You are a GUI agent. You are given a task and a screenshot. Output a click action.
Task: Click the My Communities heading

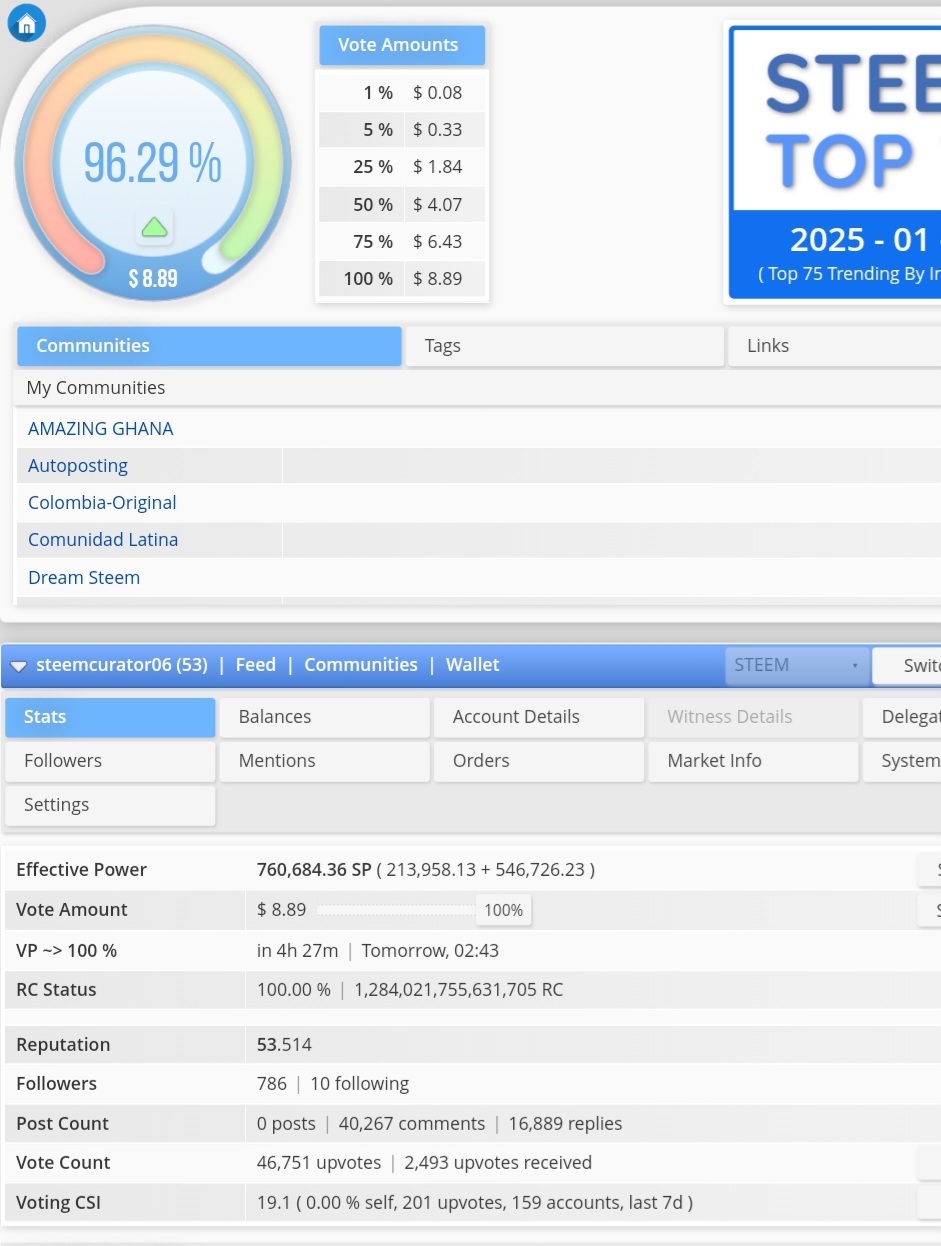(x=96, y=388)
